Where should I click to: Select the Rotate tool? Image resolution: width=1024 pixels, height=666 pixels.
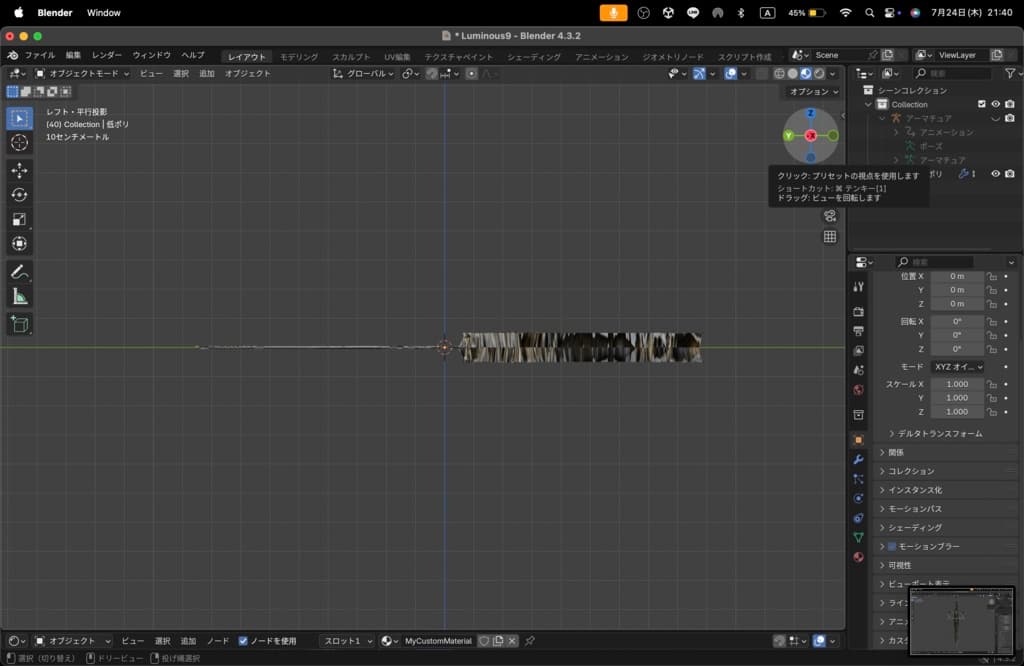[x=19, y=195]
